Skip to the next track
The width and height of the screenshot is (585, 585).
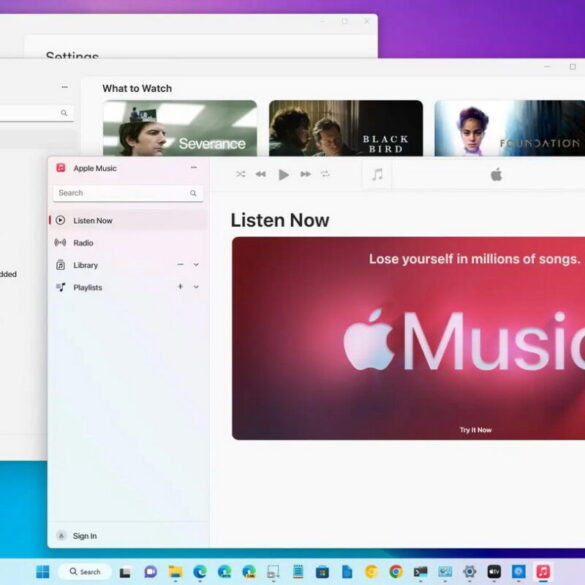(x=305, y=174)
